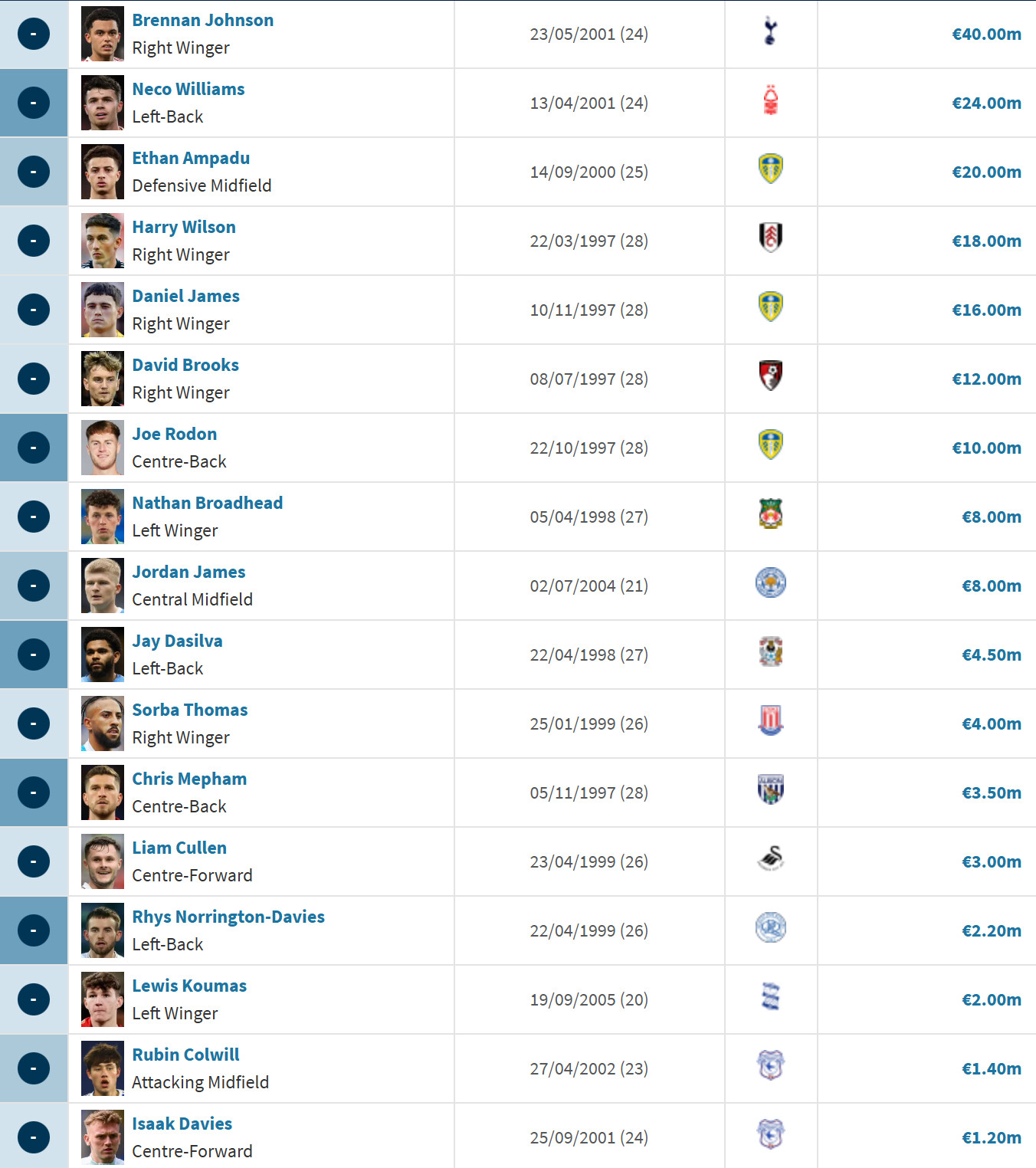The width and height of the screenshot is (1036, 1168).
Task: Click the Leicester City crest for Jordan James
Action: click(770, 582)
